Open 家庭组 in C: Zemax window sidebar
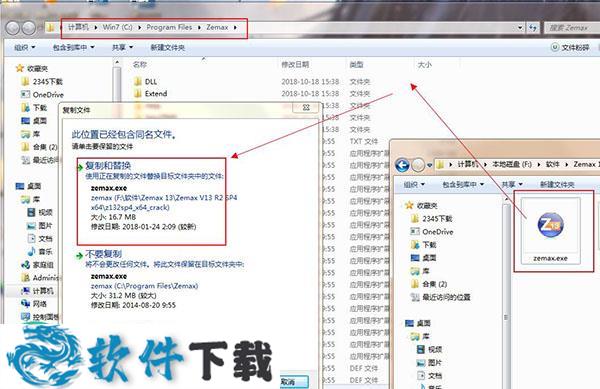 38,265
